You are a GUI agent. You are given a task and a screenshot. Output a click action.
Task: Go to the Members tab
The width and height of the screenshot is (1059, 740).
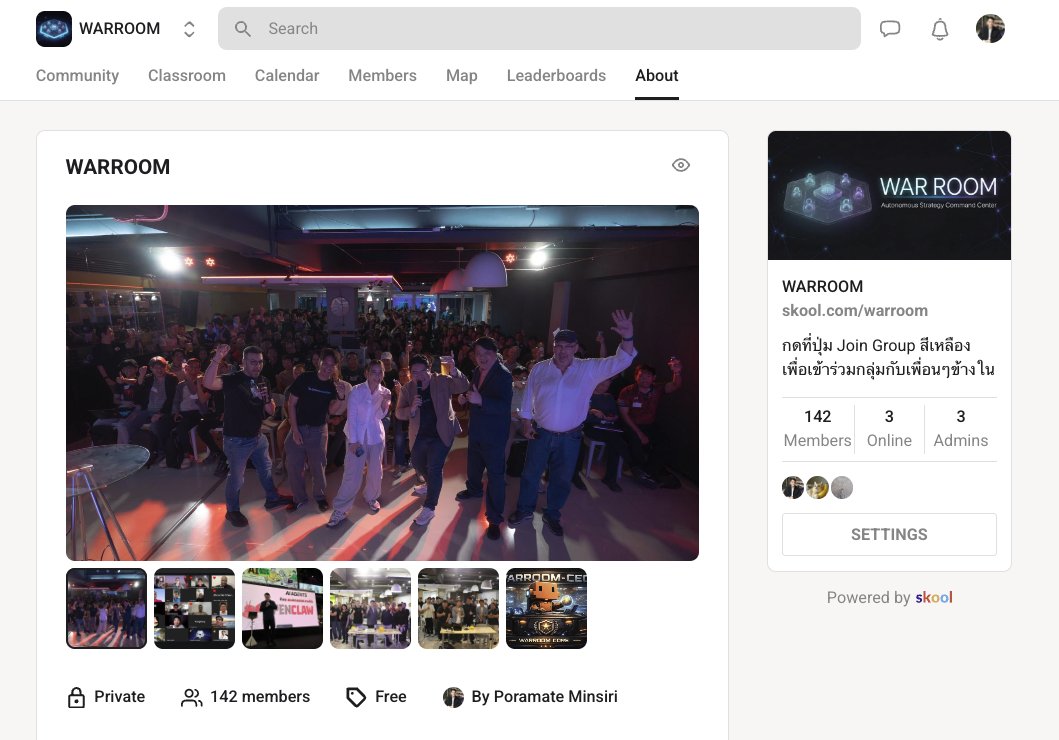(x=382, y=76)
